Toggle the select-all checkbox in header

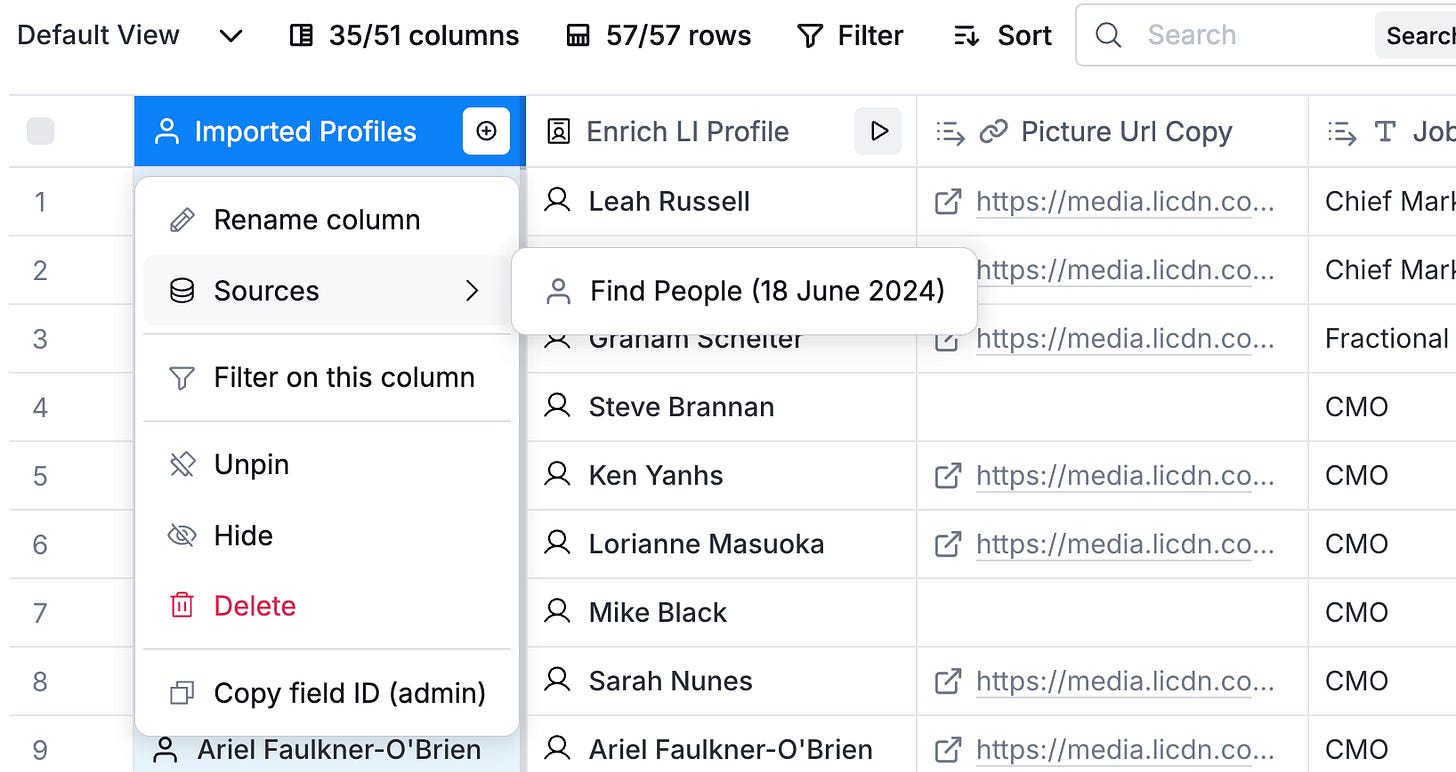coord(40,131)
